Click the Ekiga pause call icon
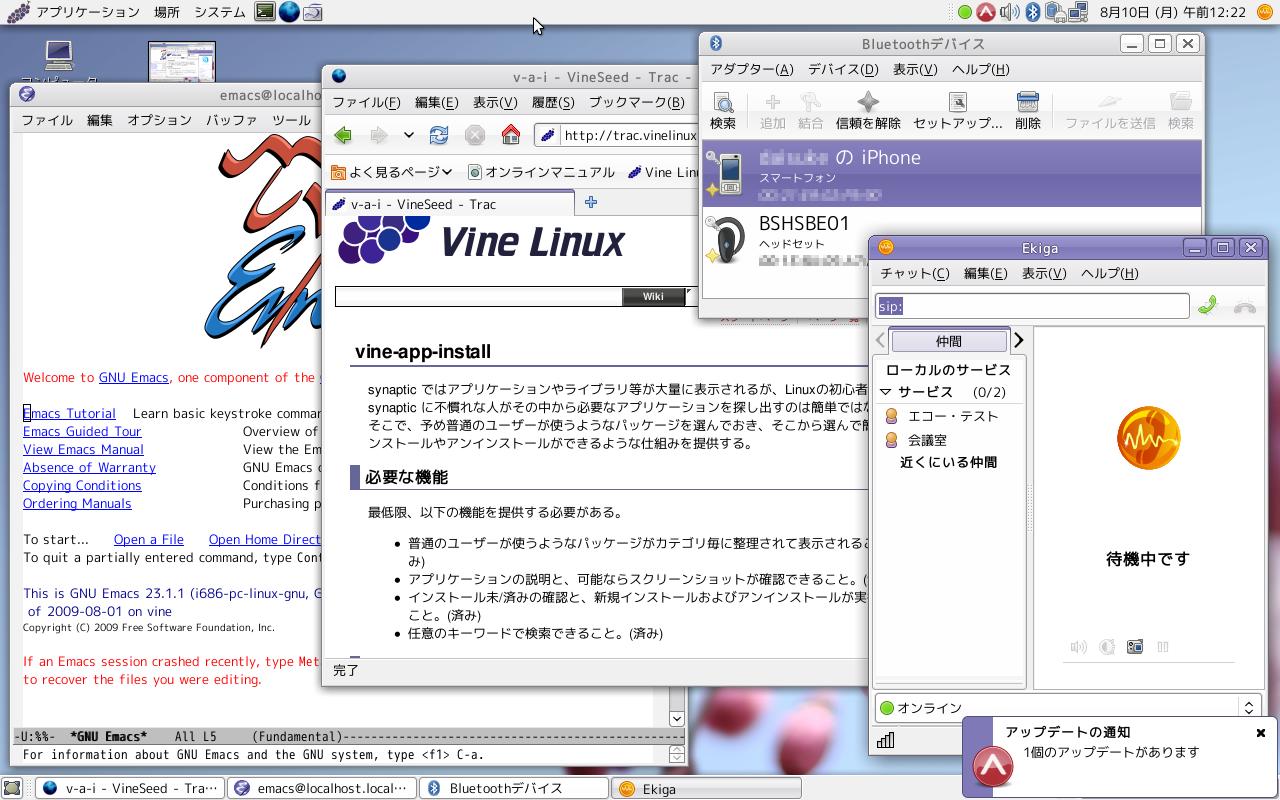 pos(1163,647)
